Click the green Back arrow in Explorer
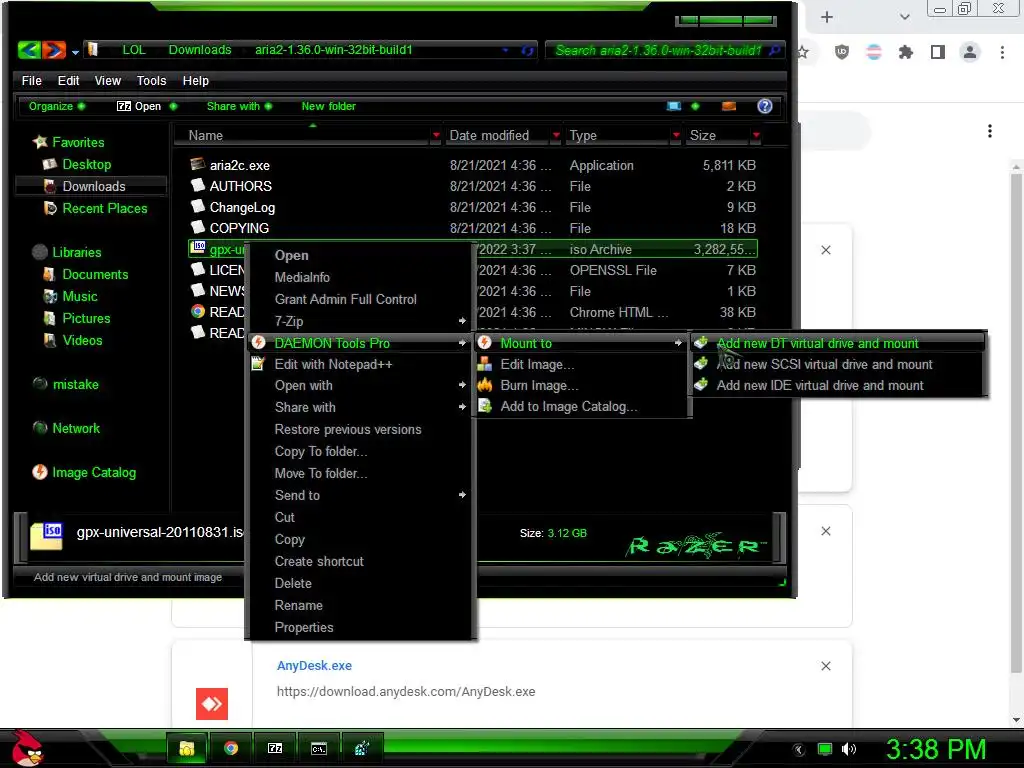This screenshot has height=768, width=1024. pos(29,50)
